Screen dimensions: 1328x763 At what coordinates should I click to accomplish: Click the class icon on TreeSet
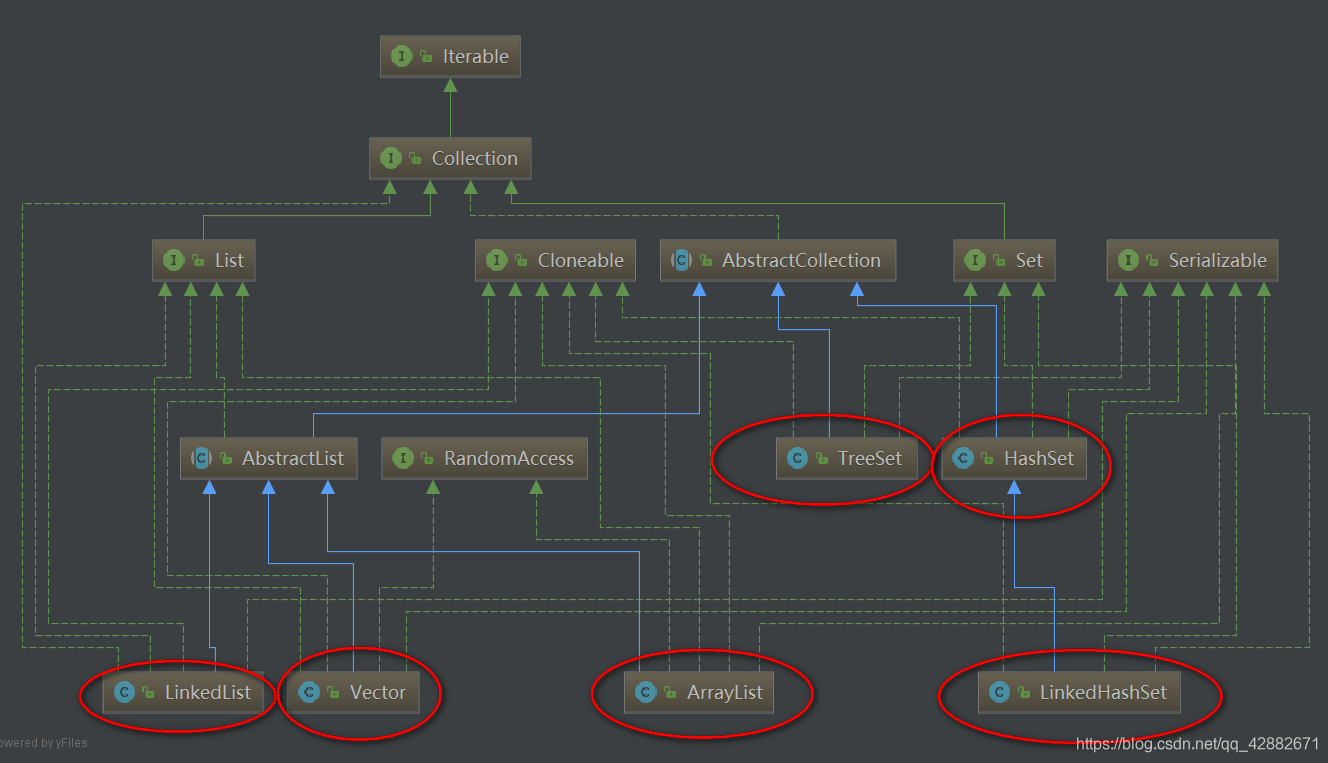pyautogui.click(x=797, y=459)
